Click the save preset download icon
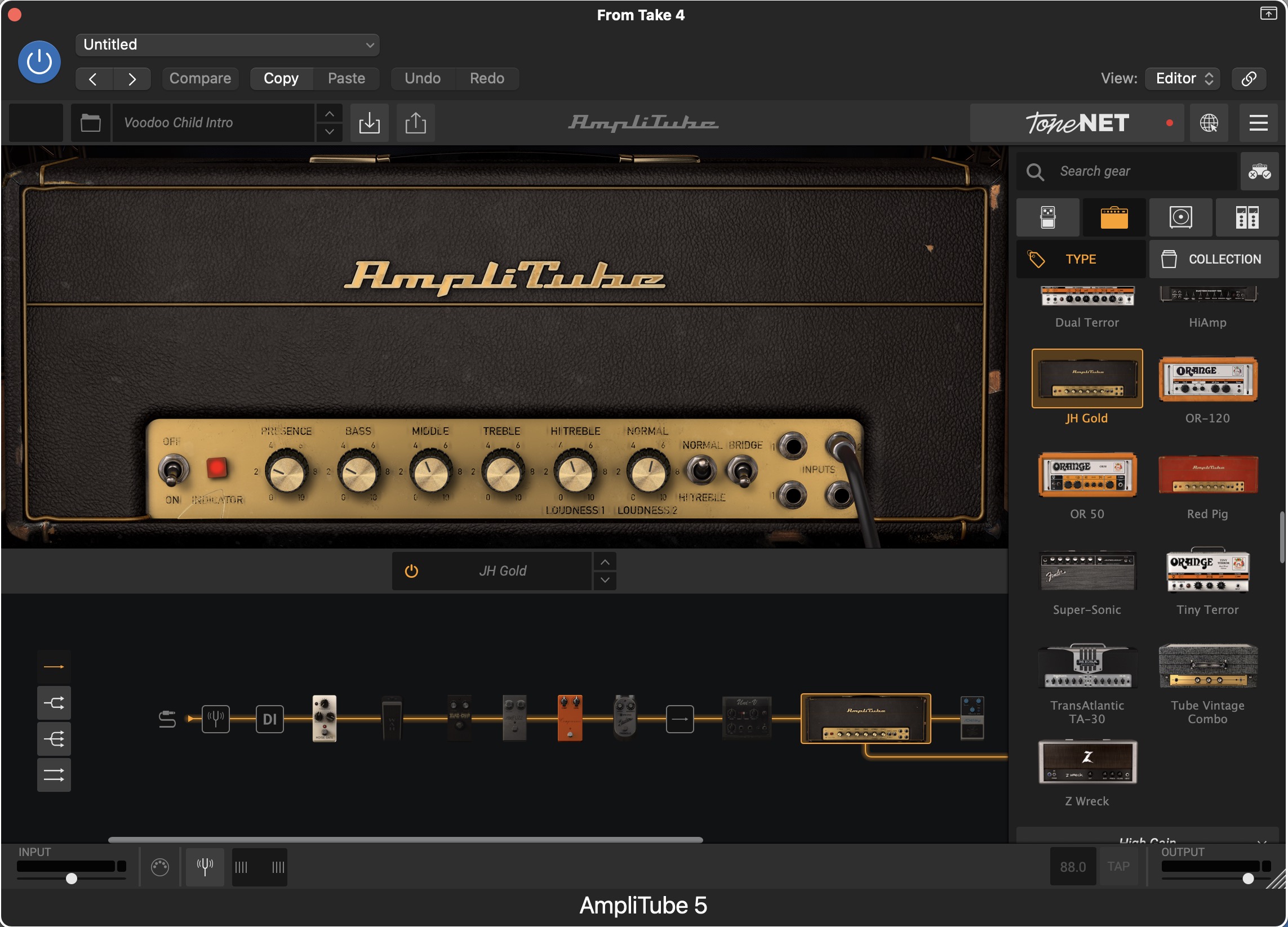This screenshot has width=1288, height=927. (369, 123)
